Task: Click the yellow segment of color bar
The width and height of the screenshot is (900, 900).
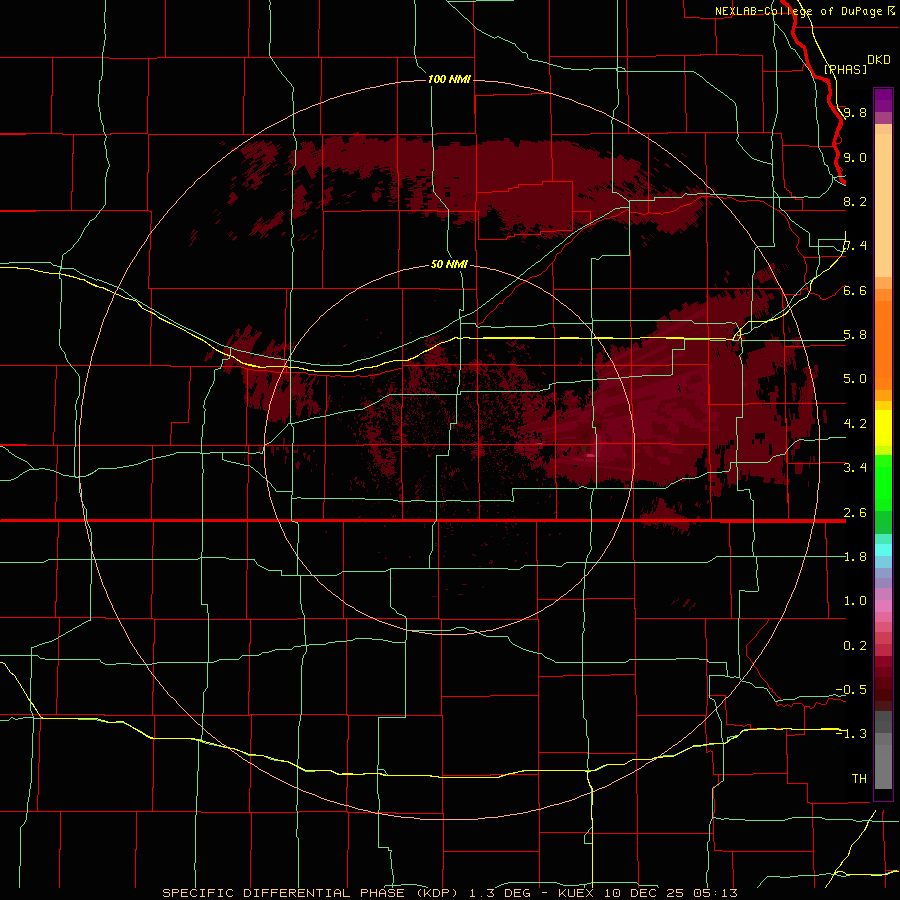Action: 883,428
